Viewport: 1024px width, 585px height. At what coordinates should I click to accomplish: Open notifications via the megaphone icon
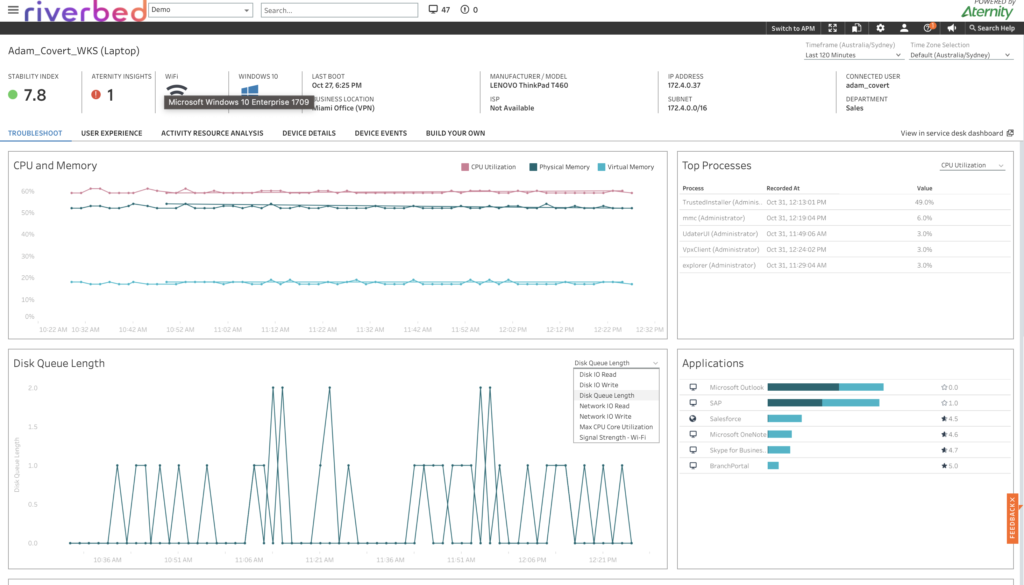point(954,28)
